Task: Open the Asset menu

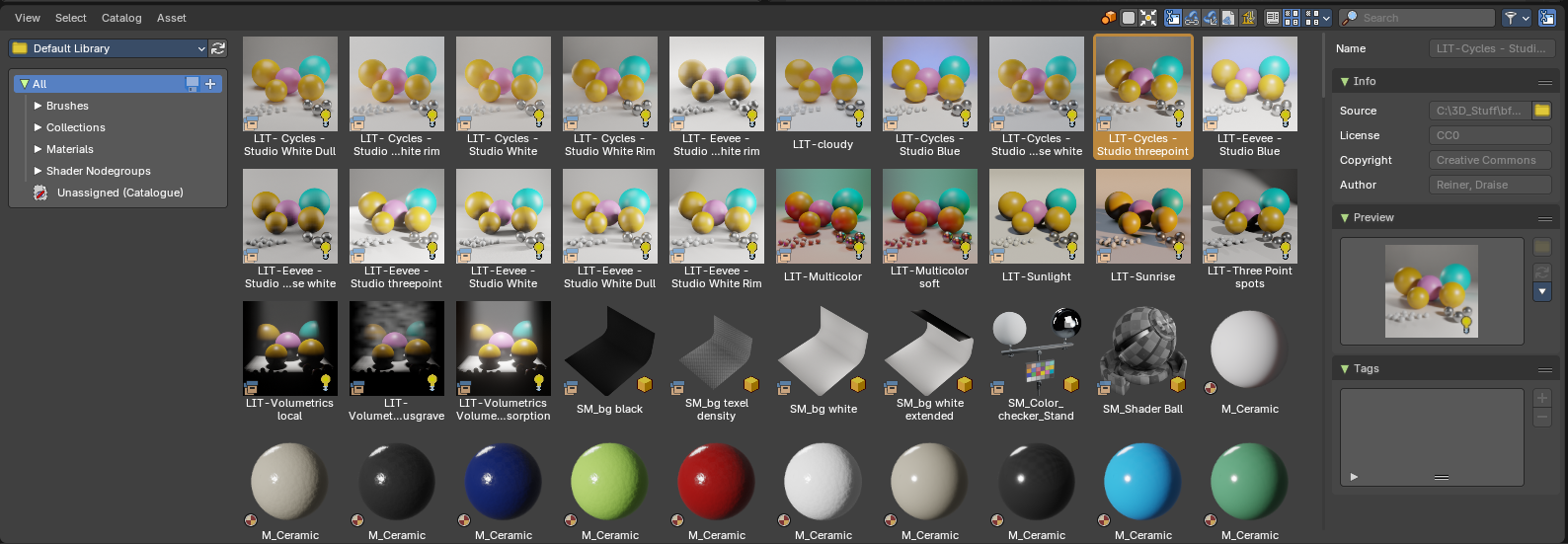Action: (172, 18)
